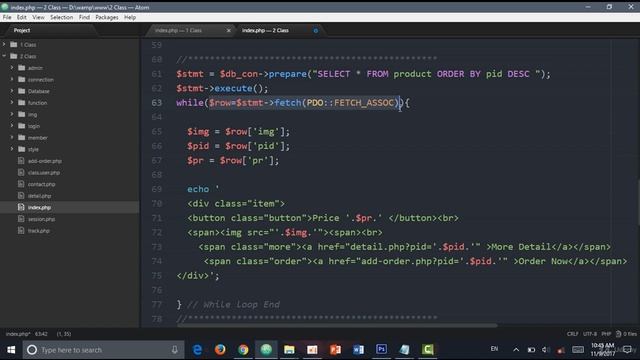
Task: Click line number 63 in the gutter
Action: click(157, 102)
